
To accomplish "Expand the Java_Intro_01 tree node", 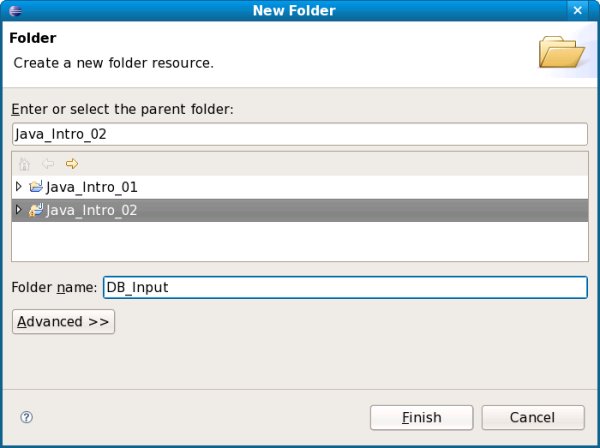I will (x=18, y=187).
